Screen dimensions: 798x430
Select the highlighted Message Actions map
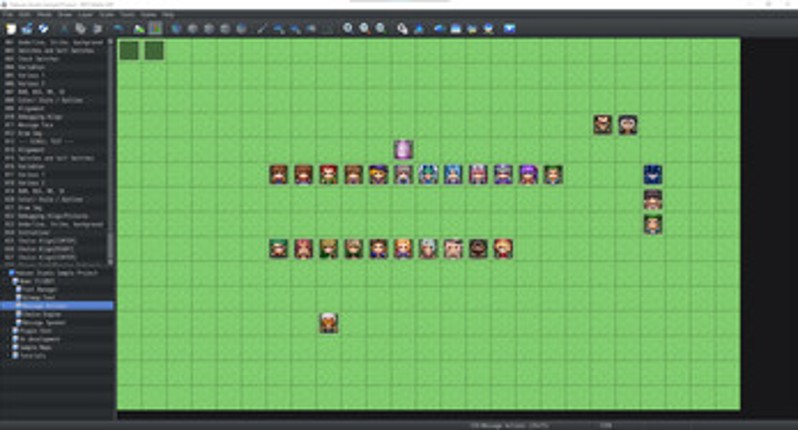click(57, 306)
